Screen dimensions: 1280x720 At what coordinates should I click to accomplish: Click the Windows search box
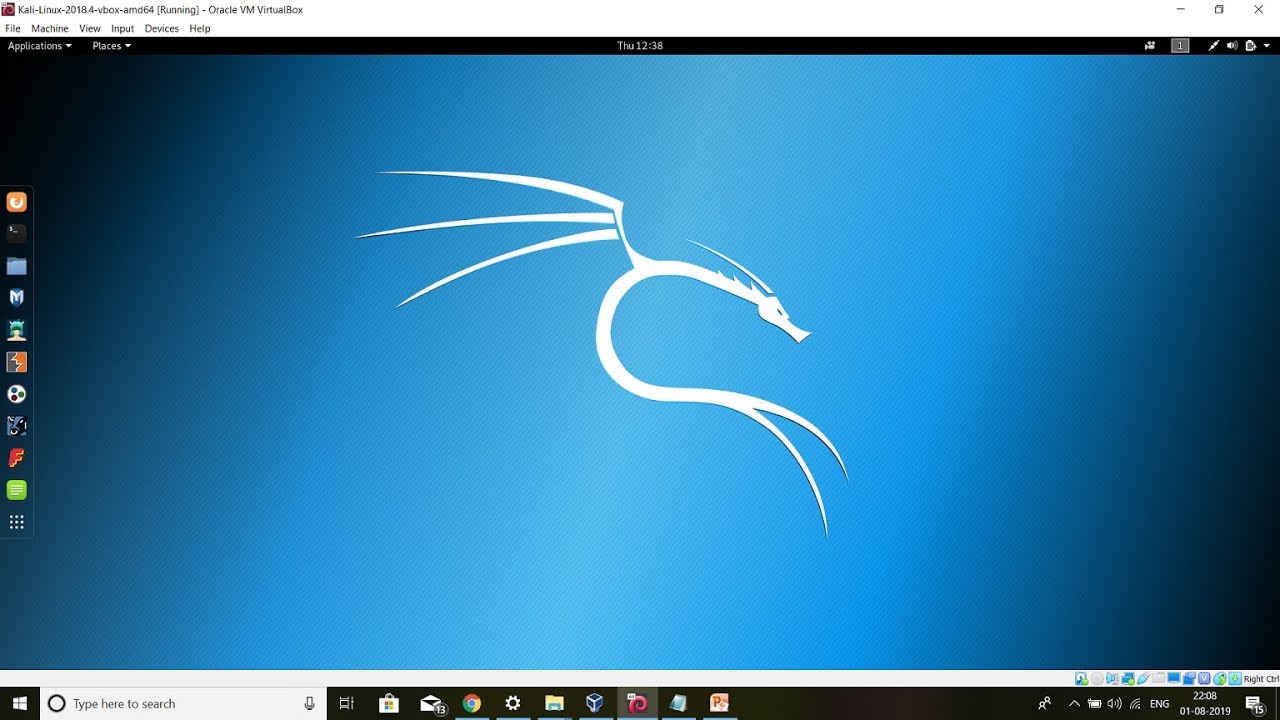pyautogui.click(x=183, y=704)
